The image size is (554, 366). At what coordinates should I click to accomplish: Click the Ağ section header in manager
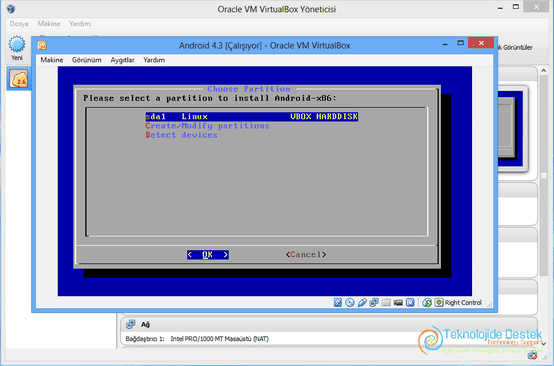click(329, 324)
